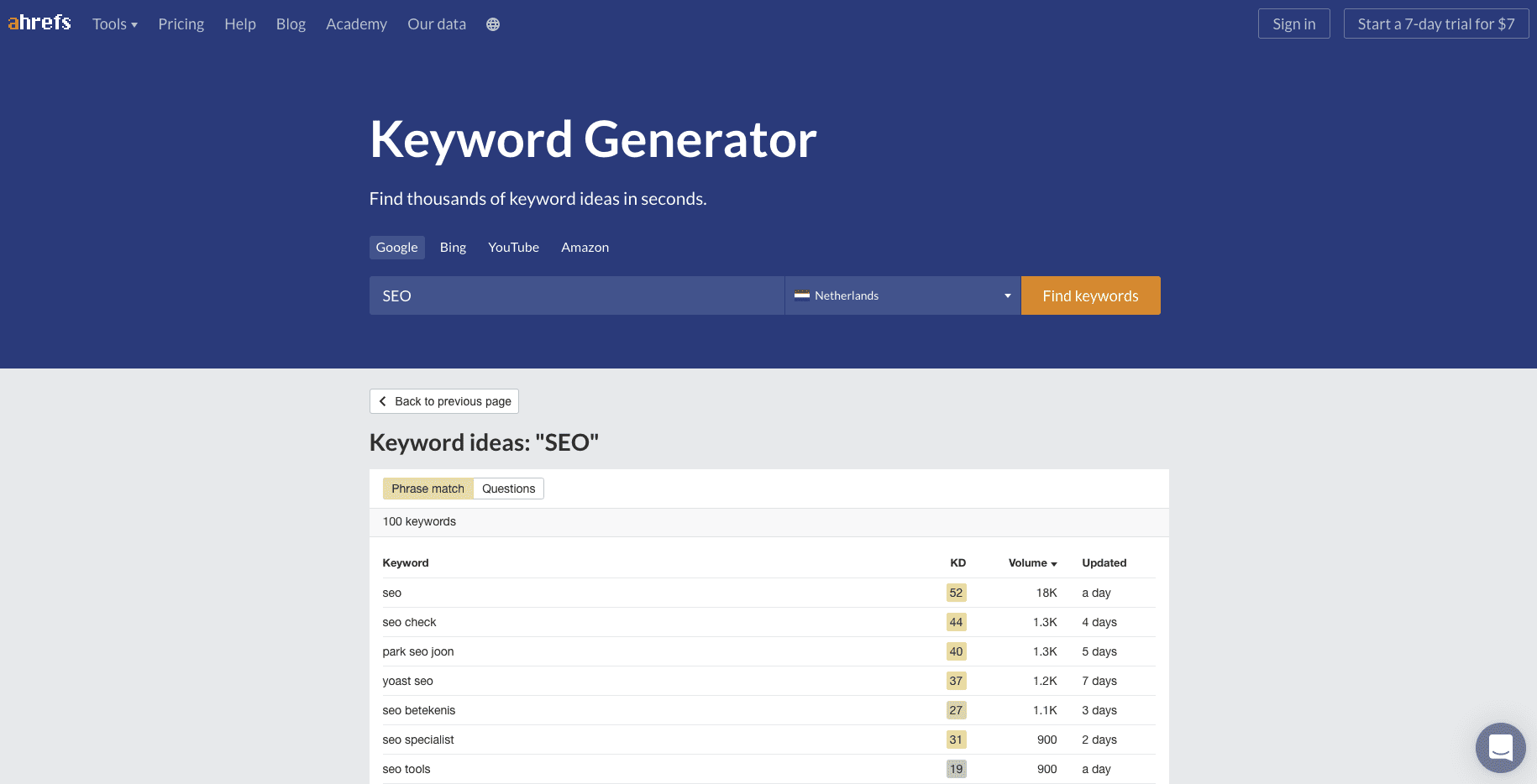Click the KD column header
The image size is (1537, 784).
(x=958, y=563)
